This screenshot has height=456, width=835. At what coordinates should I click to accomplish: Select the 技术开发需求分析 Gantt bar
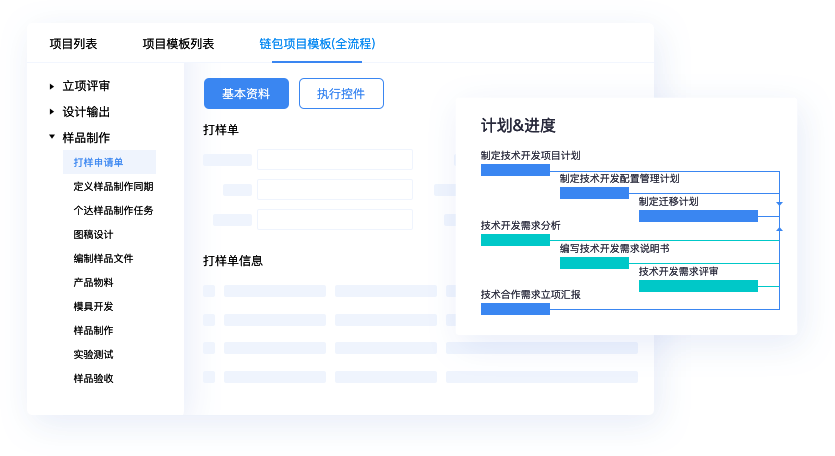(x=515, y=240)
